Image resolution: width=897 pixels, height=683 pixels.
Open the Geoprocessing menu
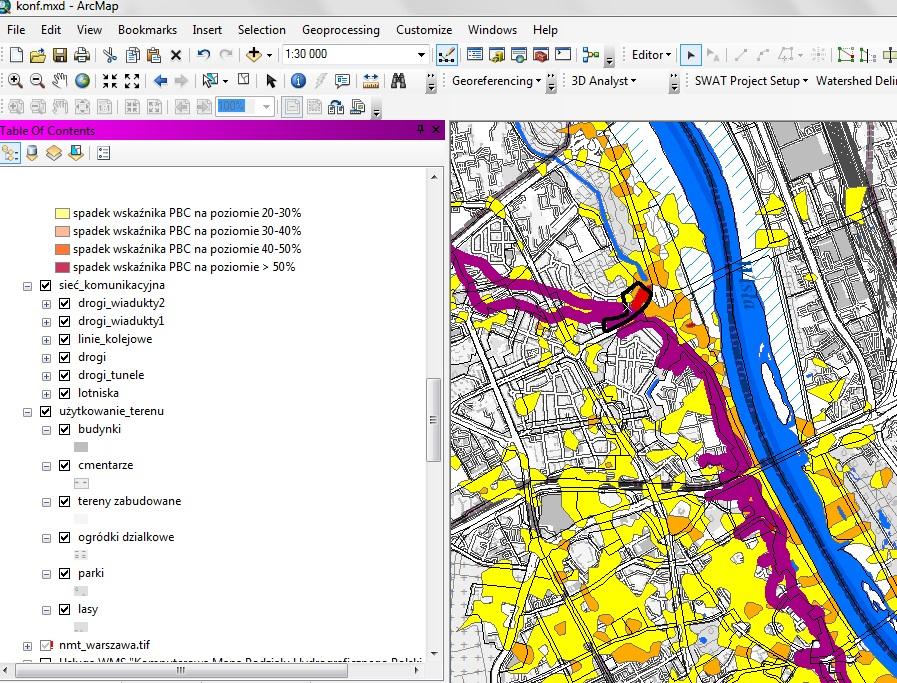click(x=341, y=30)
